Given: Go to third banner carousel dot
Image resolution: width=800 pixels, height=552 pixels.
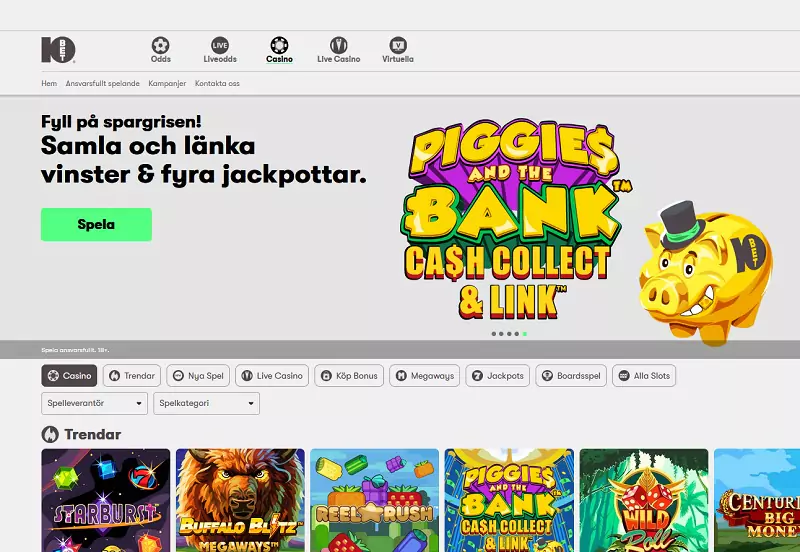Looking at the screenshot, I should click(x=509, y=334).
